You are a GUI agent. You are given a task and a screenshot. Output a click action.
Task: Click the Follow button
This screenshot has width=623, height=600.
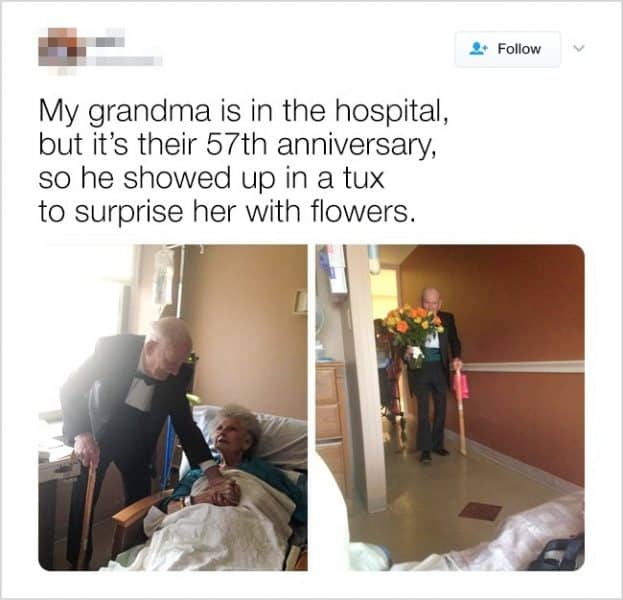[508, 49]
